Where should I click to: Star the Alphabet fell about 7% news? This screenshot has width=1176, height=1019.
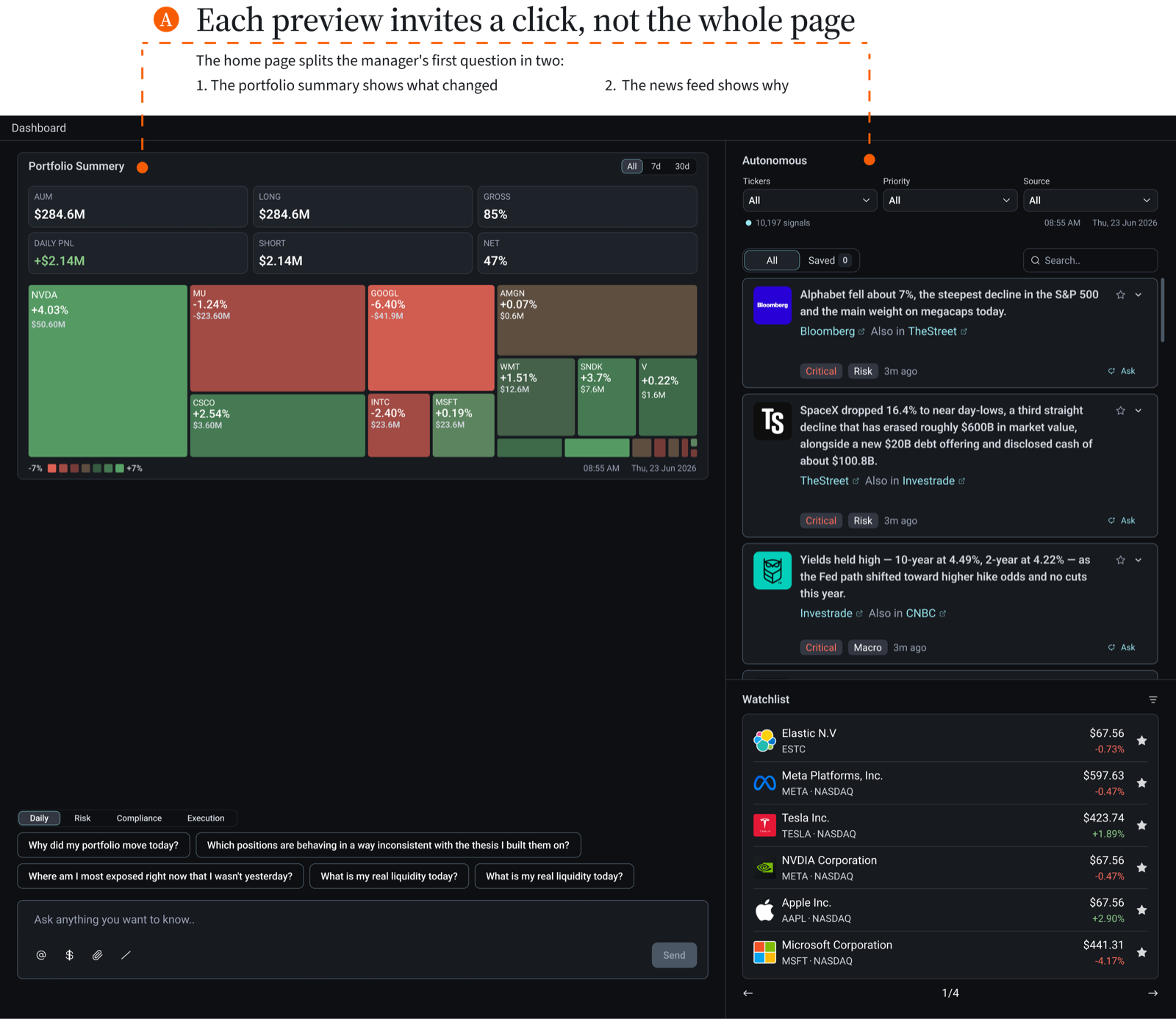[x=1120, y=295]
